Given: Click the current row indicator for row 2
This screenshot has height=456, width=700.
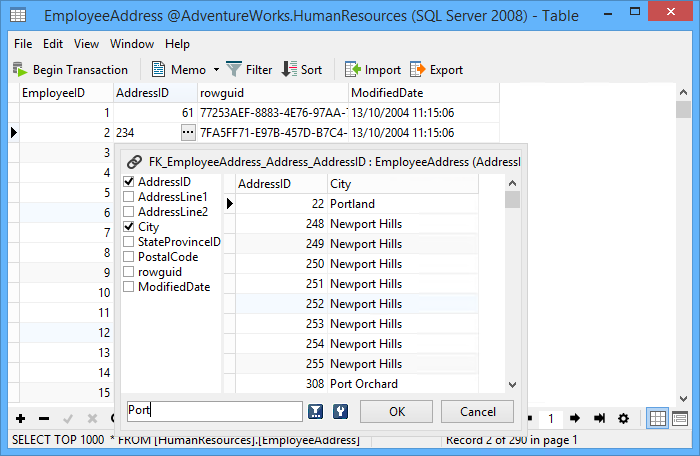Looking at the screenshot, I should [x=14, y=132].
